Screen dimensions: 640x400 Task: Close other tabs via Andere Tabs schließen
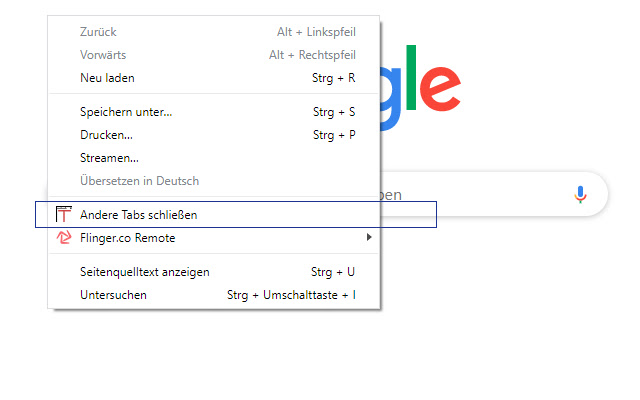145,215
